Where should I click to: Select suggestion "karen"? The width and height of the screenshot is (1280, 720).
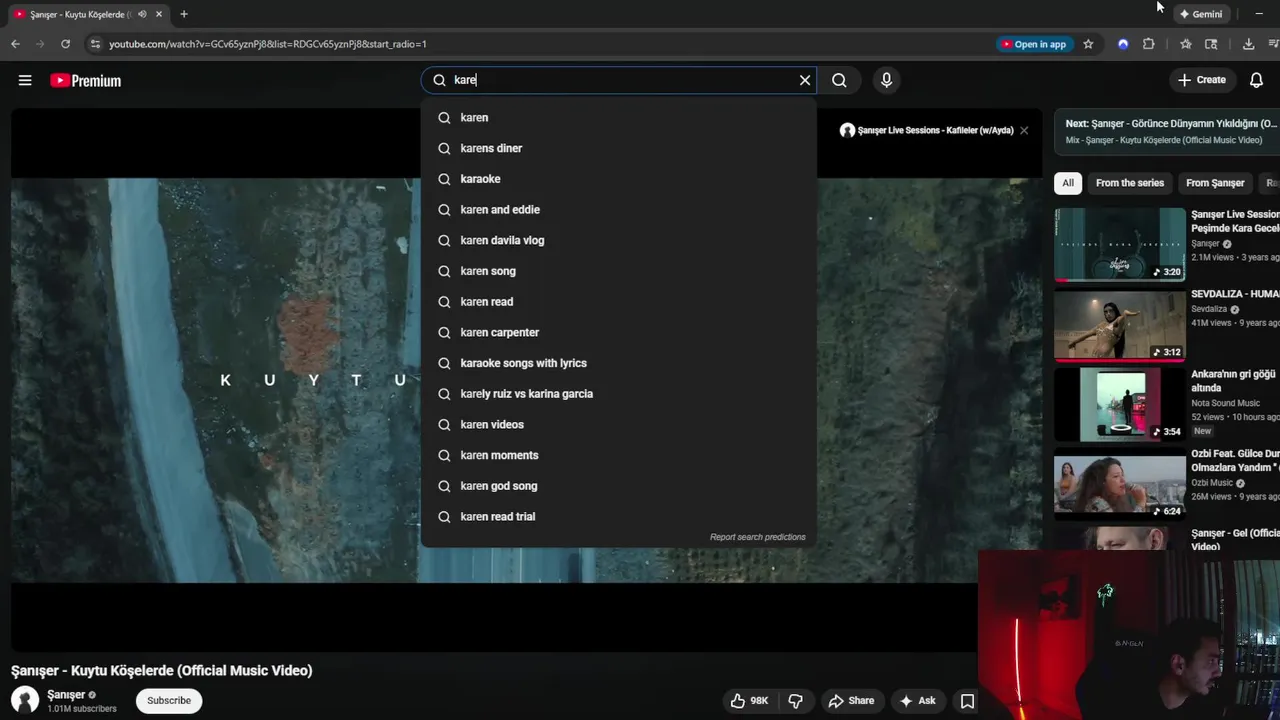pos(619,118)
